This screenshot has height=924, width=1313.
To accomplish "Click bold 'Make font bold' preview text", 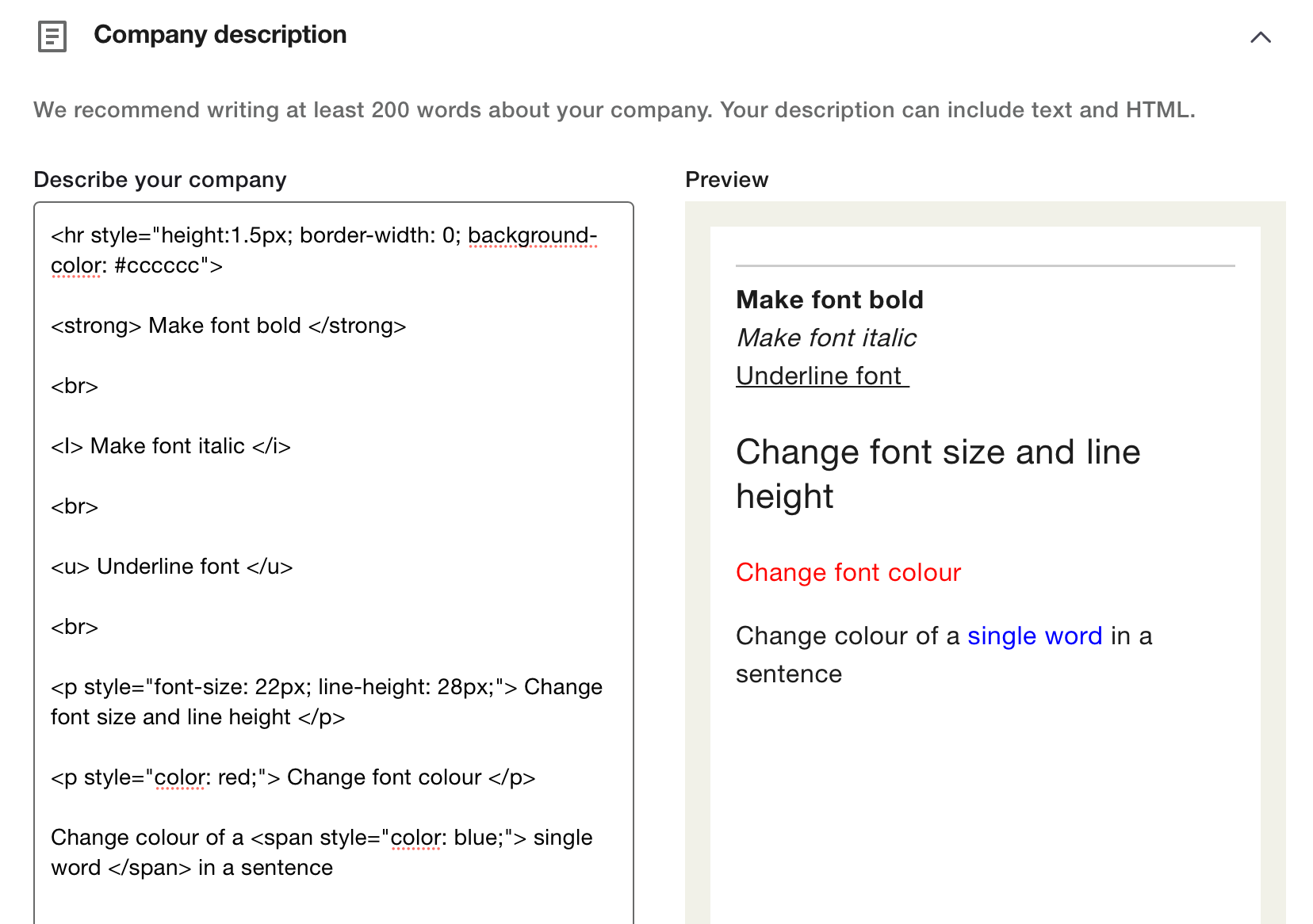I will tap(829, 300).
